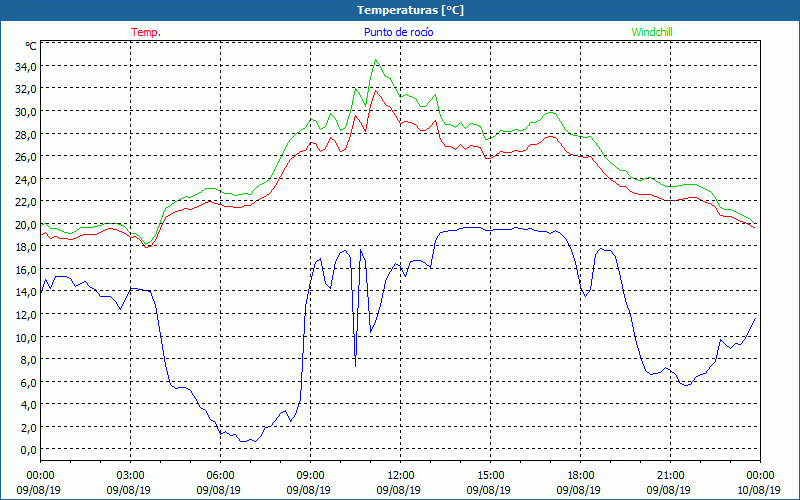Click the '°C' unit label on the axis
This screenshot has height=500, width=800.
point(31,46)
